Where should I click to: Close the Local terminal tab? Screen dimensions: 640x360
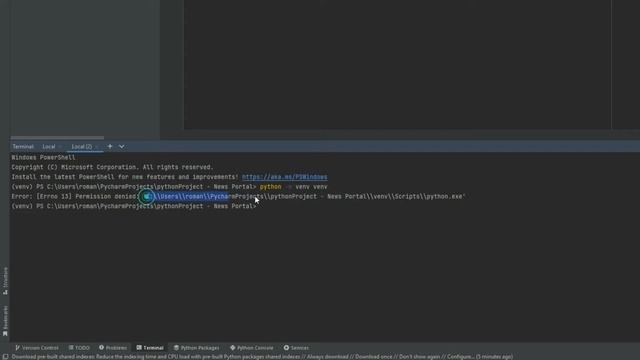tap(60, 147)
